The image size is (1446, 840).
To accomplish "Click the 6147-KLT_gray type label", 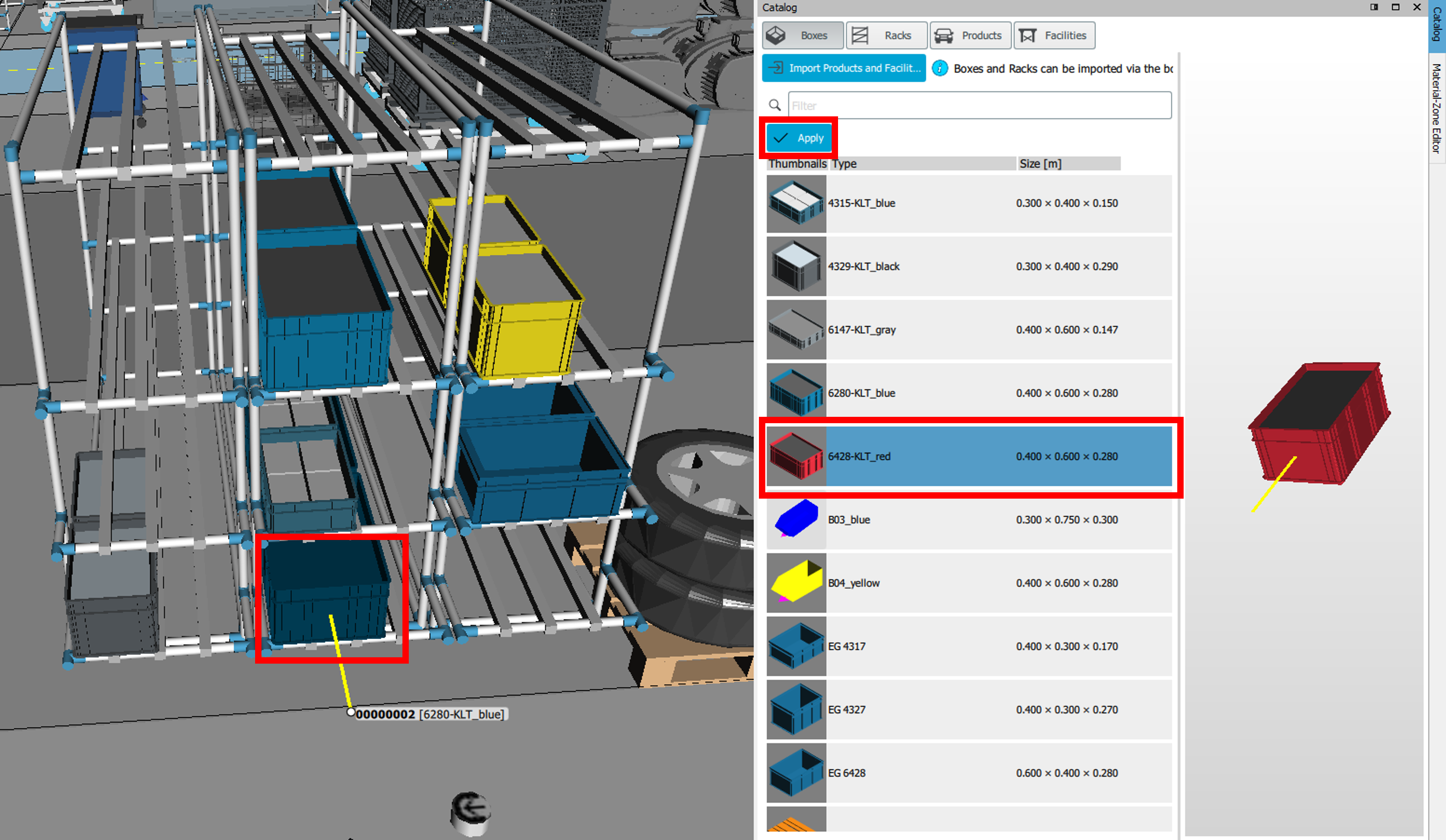I will coord(861,330).
